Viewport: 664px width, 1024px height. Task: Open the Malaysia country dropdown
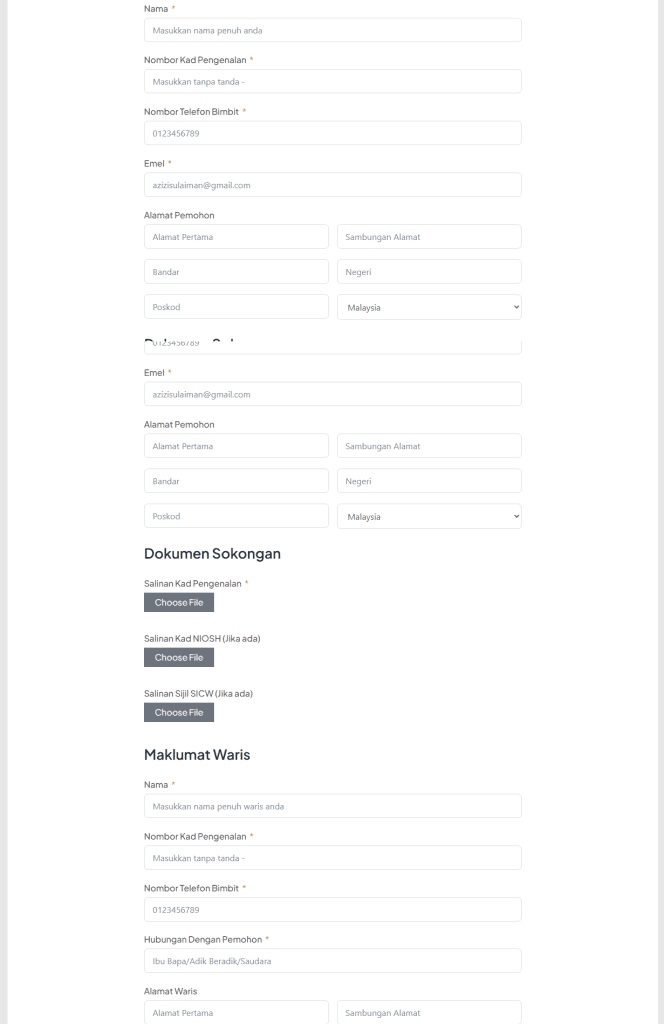pos(428,306)
